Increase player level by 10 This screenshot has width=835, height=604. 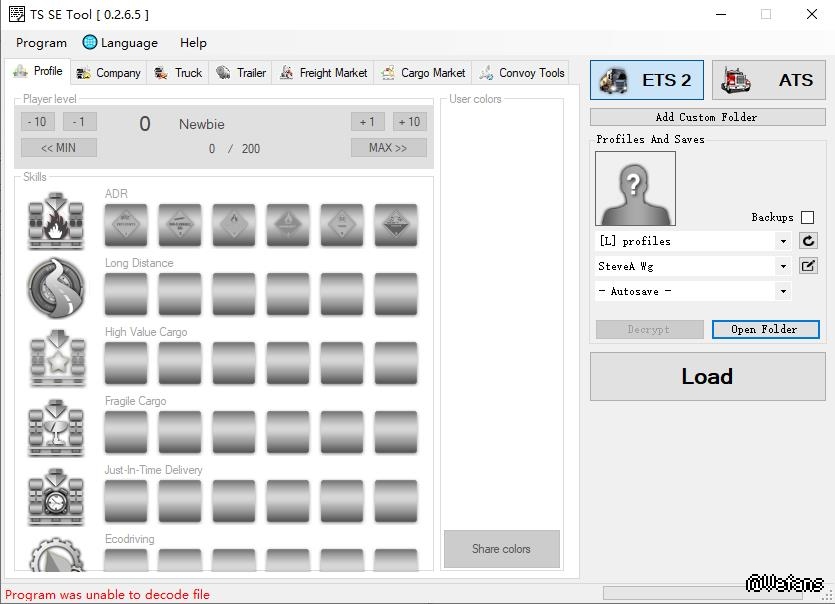point(410,122)
